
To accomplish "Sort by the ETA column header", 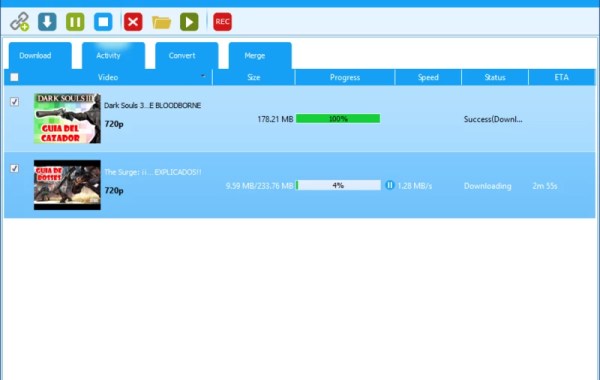I will pyautogui.click(x=562, y=77).
